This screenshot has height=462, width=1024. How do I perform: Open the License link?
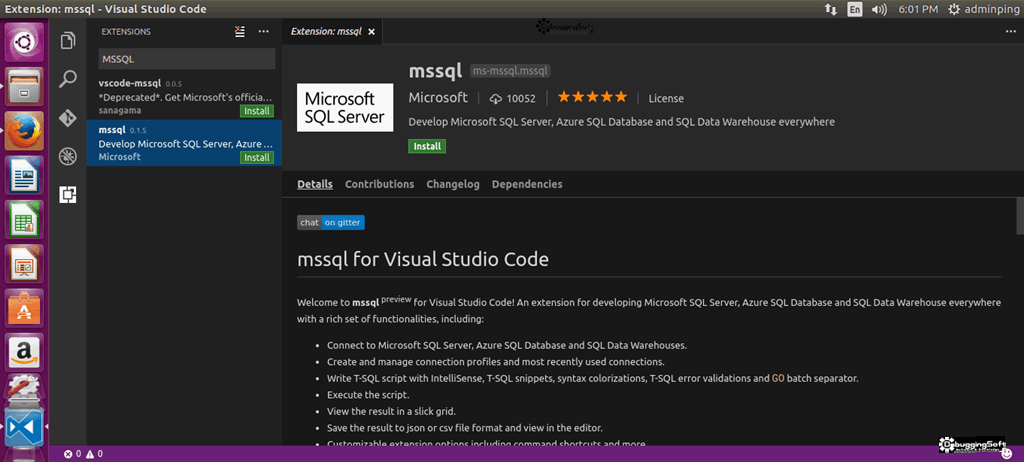pos(666,99)
